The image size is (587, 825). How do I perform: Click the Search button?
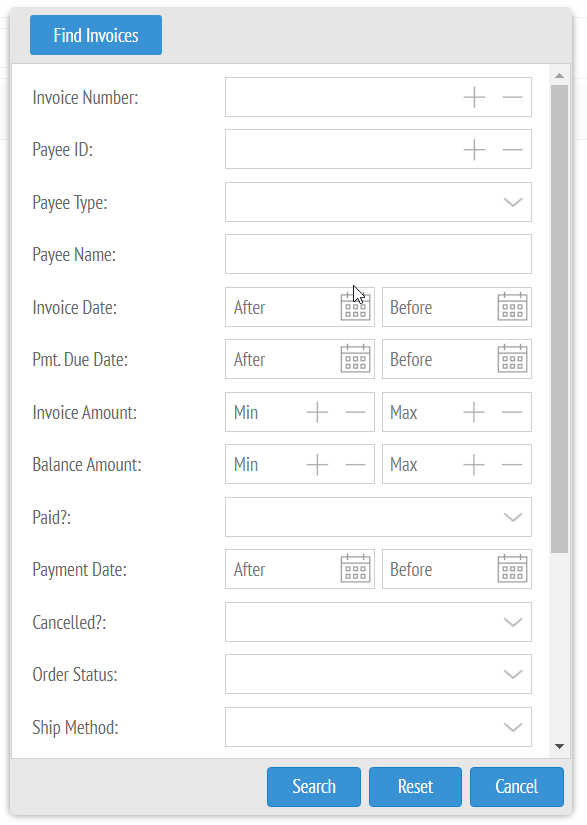pos(314,787)
